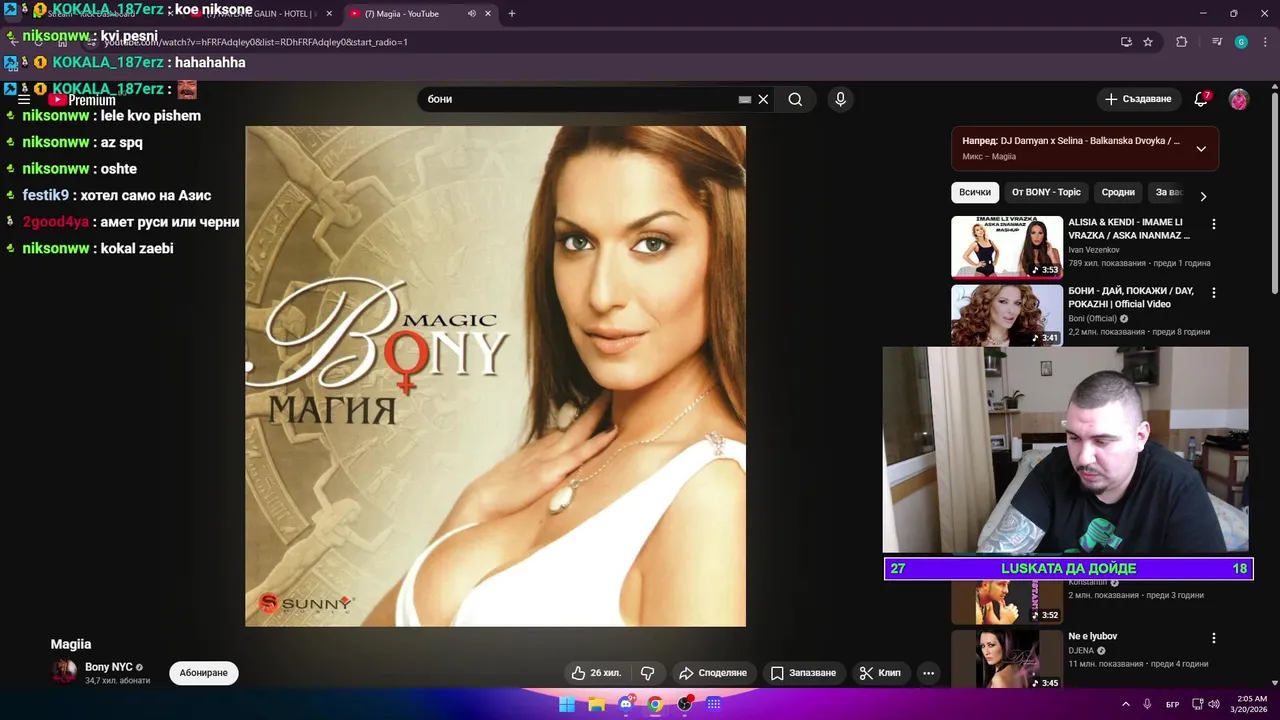
Task: Open the YouTube account avatar menu
Action: (x=1239, y=99)
